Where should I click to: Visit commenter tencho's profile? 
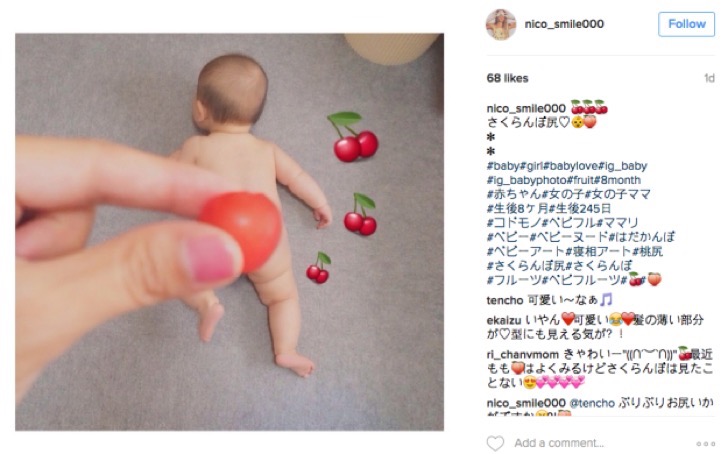coord(505,300)
